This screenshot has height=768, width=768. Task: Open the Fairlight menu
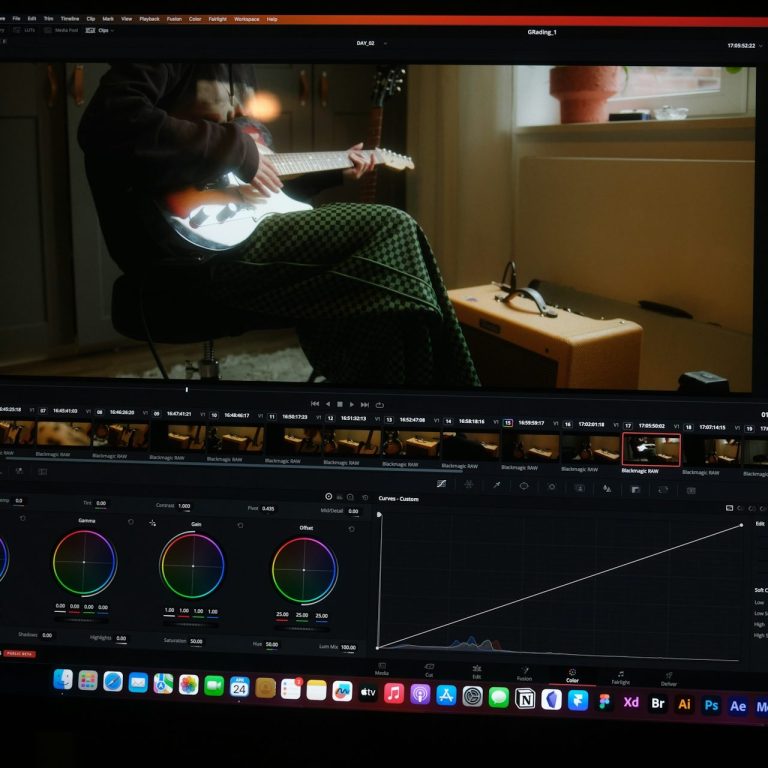tap(217, 19)
